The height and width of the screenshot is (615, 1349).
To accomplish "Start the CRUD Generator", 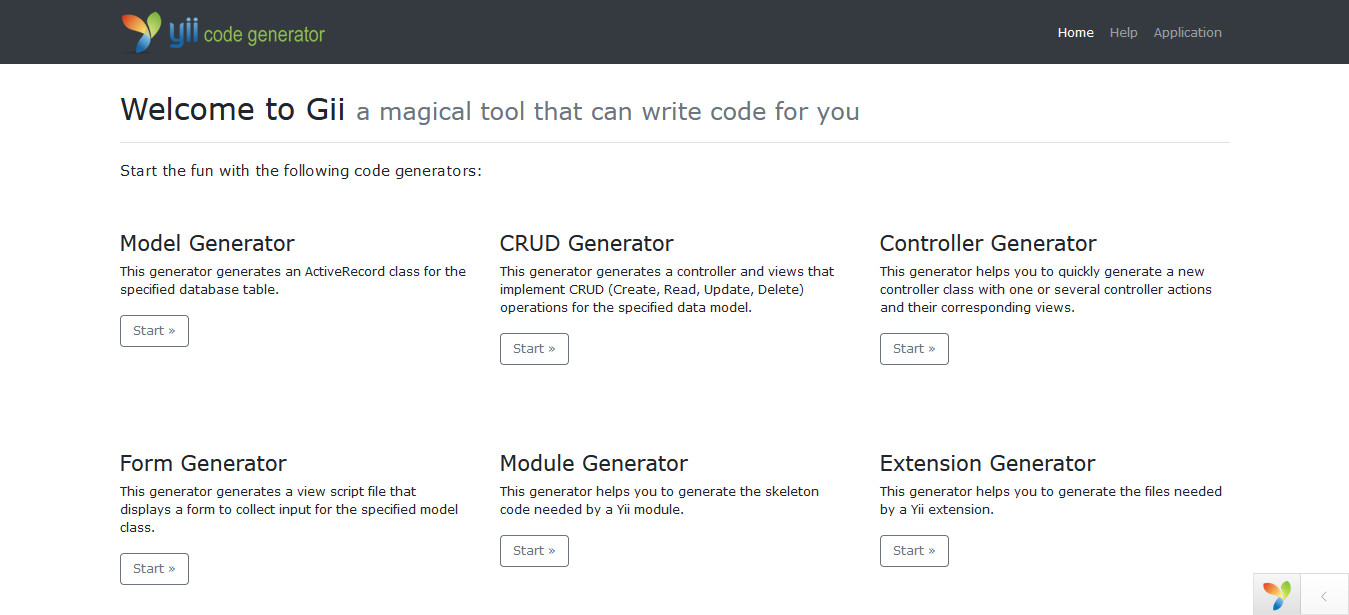I will tap(534, 349).
